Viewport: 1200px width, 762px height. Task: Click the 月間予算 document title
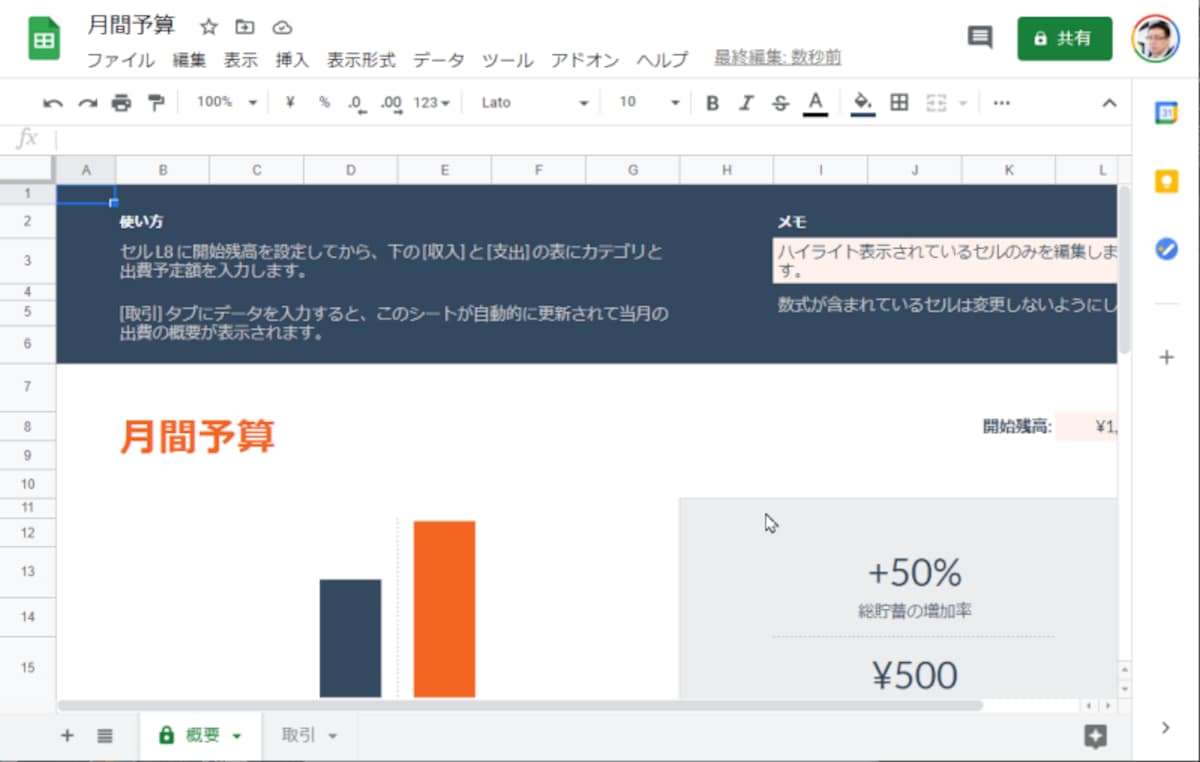(131, 26)
